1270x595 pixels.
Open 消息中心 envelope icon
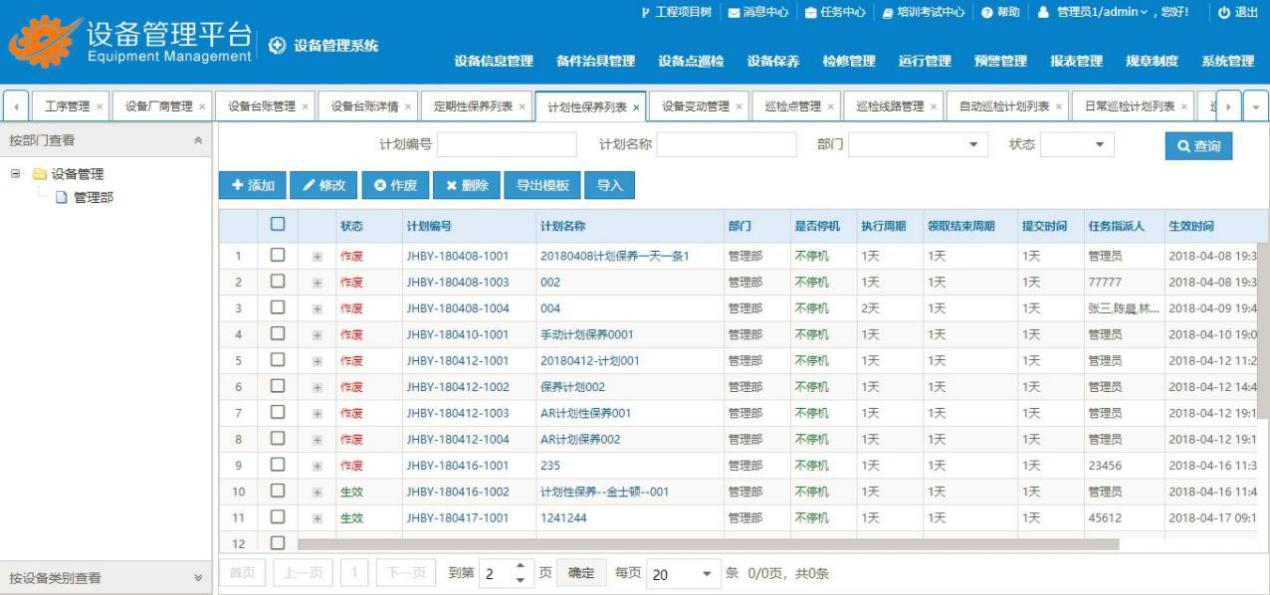pos(733,12)
